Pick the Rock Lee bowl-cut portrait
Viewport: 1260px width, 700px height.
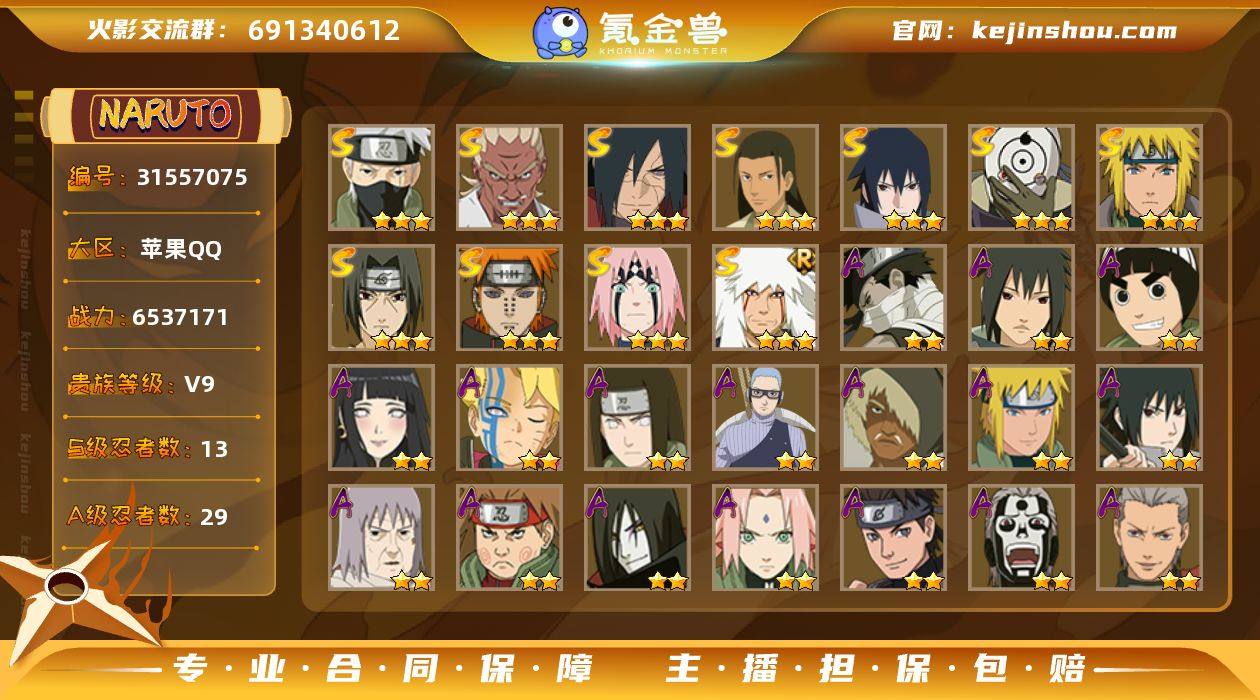click(x=1149, y=298)
